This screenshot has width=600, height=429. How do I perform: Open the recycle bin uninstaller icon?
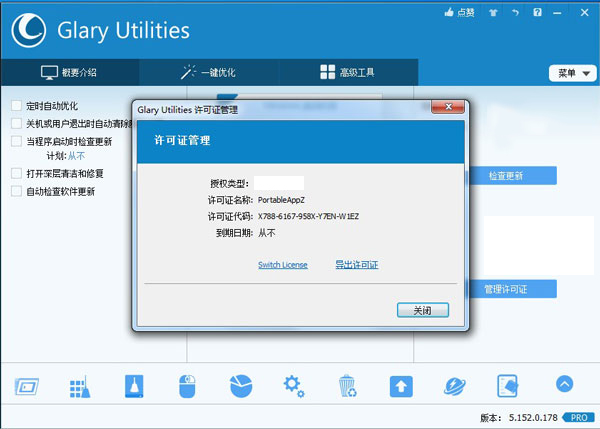click(347, 386)
